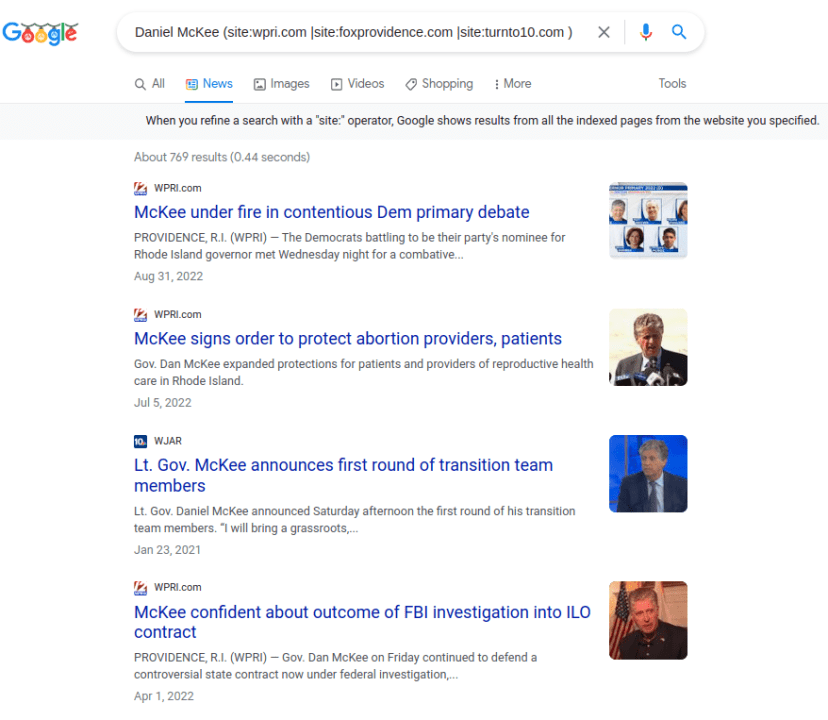
Task: Submit search with the magnifying glass icon
Action: coord(679,32)
